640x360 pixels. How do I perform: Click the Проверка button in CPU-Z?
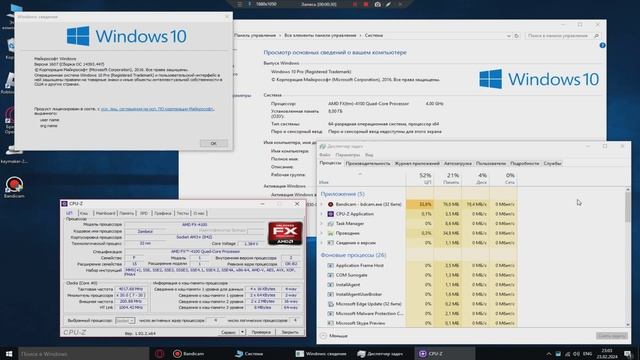261,332
